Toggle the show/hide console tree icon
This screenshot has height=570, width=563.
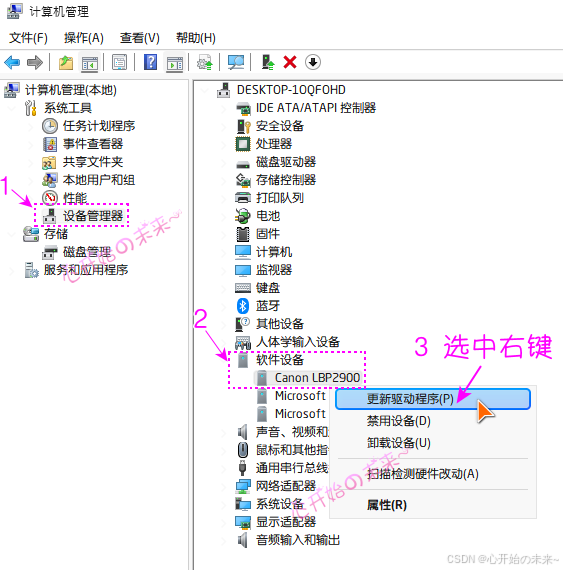tap(90, 63)
